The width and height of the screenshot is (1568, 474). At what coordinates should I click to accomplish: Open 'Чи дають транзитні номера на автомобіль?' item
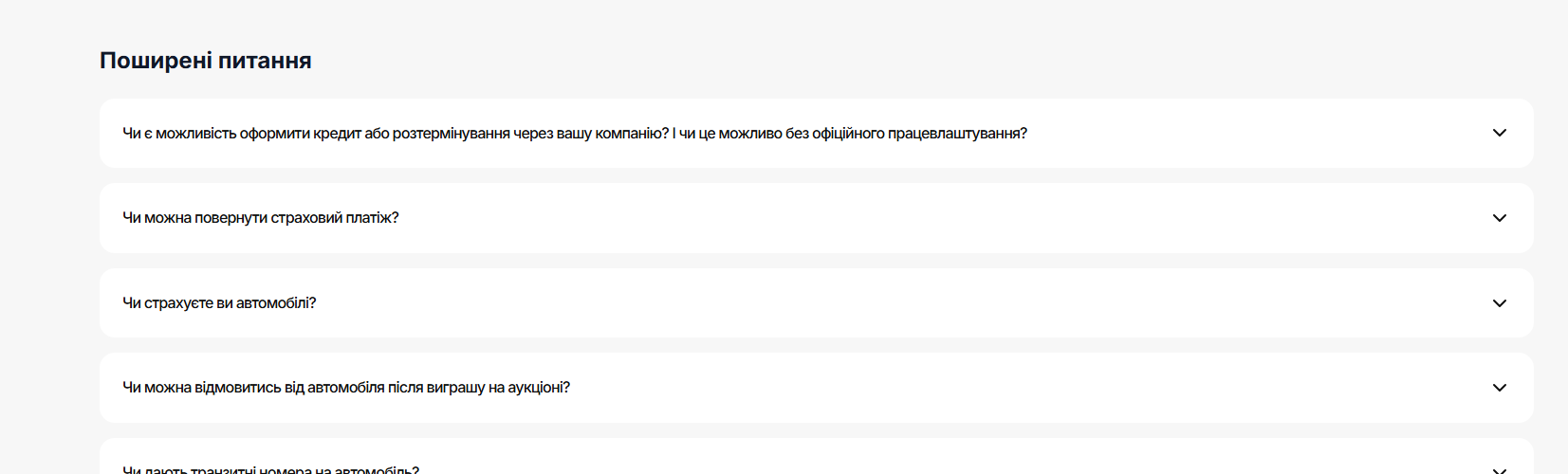[270, 469]
